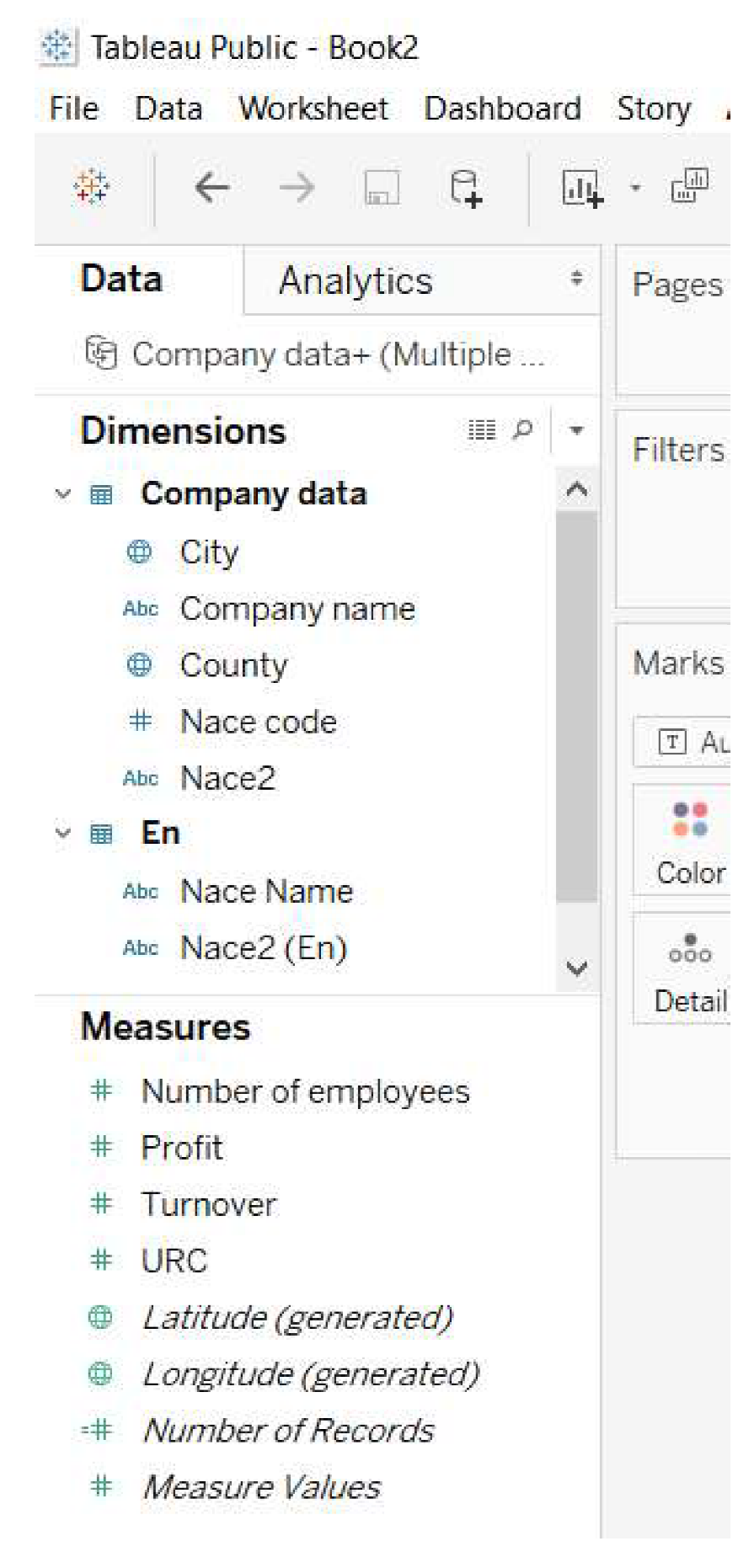The height and width of the screenshot is (1568, 749).
Task: Open the new worksheet dropdown arrow
Action: coord(636,188)
